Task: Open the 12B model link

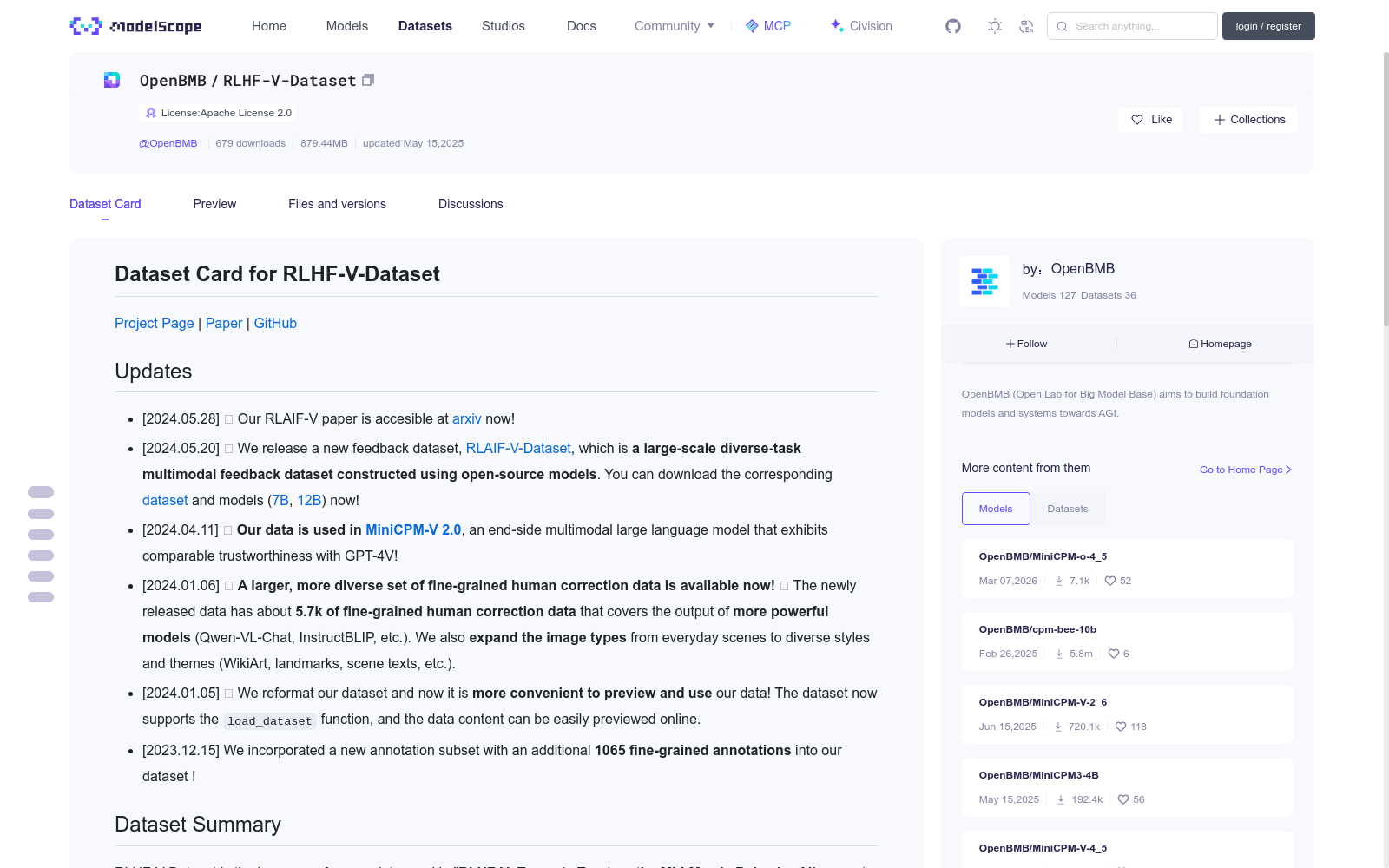Action: click(310, 500)
